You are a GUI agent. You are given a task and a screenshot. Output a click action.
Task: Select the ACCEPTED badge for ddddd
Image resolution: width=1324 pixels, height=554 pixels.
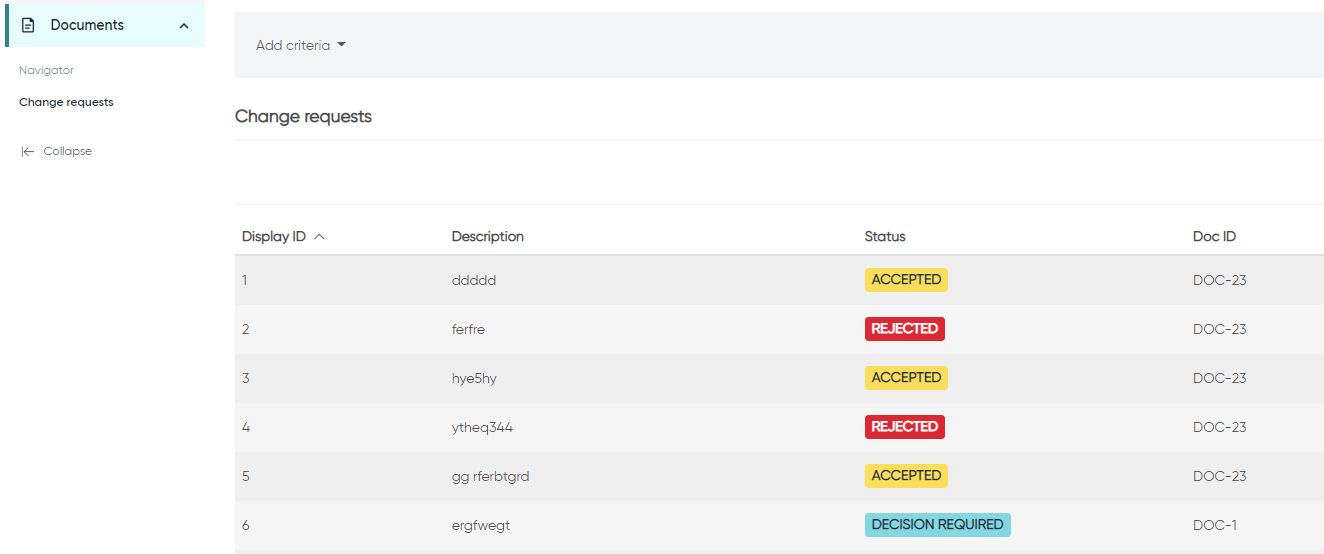point(906,280)
